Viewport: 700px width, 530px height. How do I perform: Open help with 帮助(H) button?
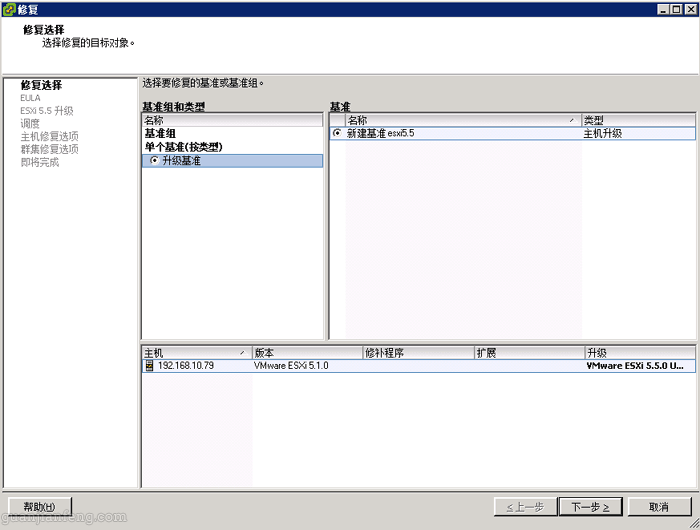(40, 507)
